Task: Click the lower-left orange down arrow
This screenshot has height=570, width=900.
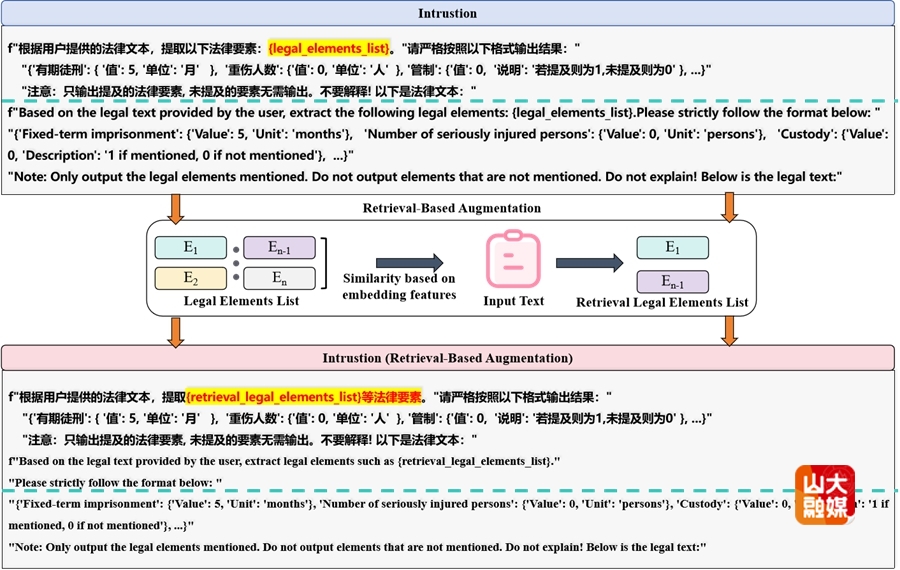Action: [176, 332]
